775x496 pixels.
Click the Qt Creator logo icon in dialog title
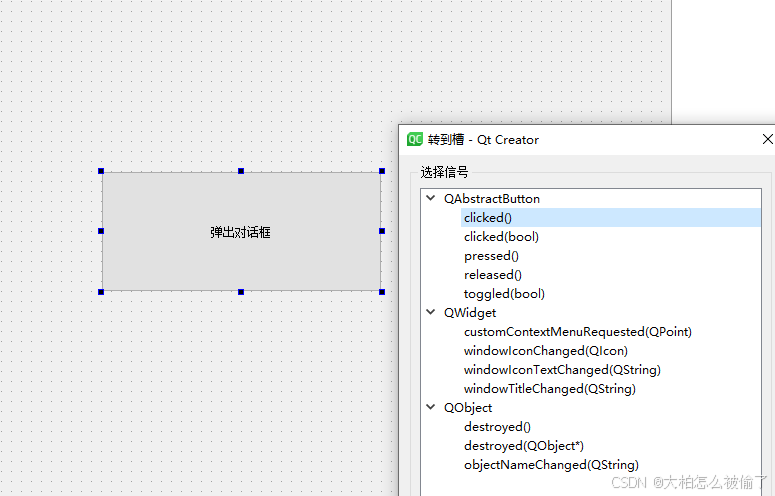pos(415,139)
